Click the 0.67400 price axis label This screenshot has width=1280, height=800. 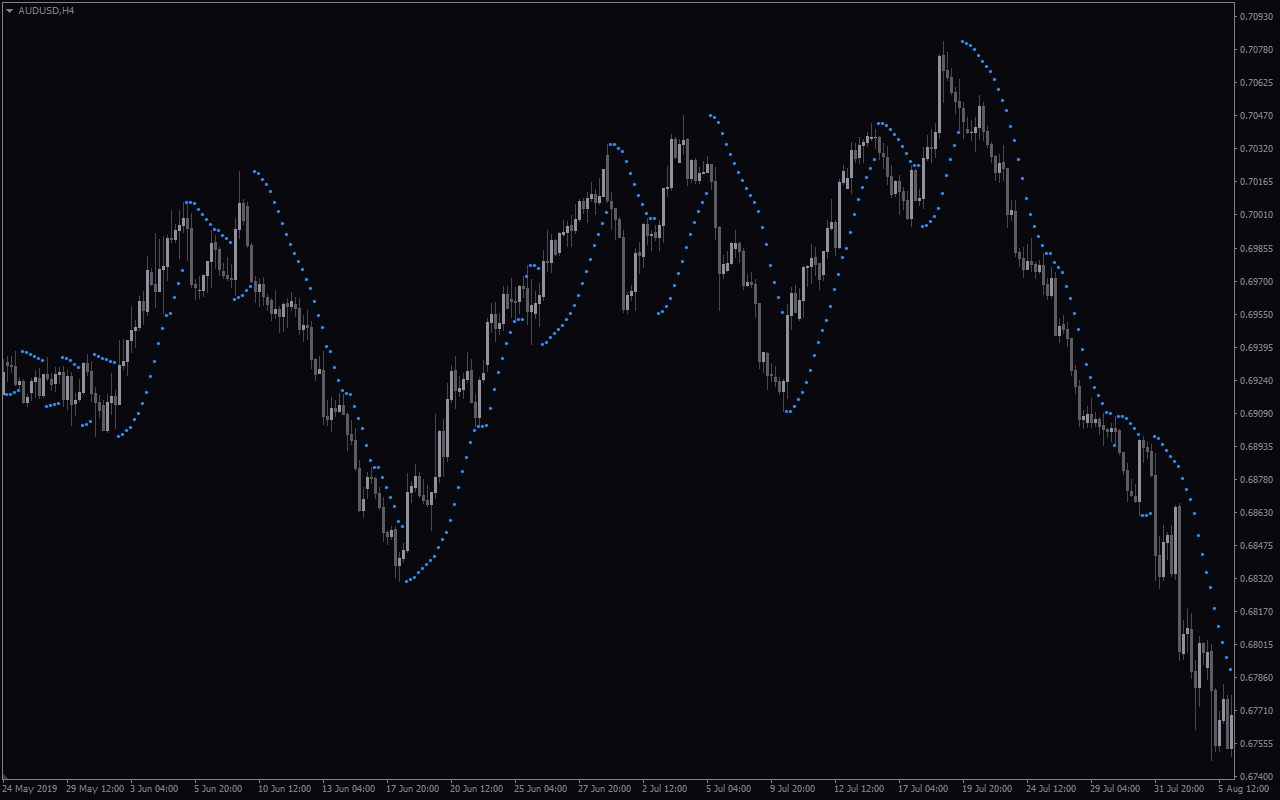[x=1256, y=776]
